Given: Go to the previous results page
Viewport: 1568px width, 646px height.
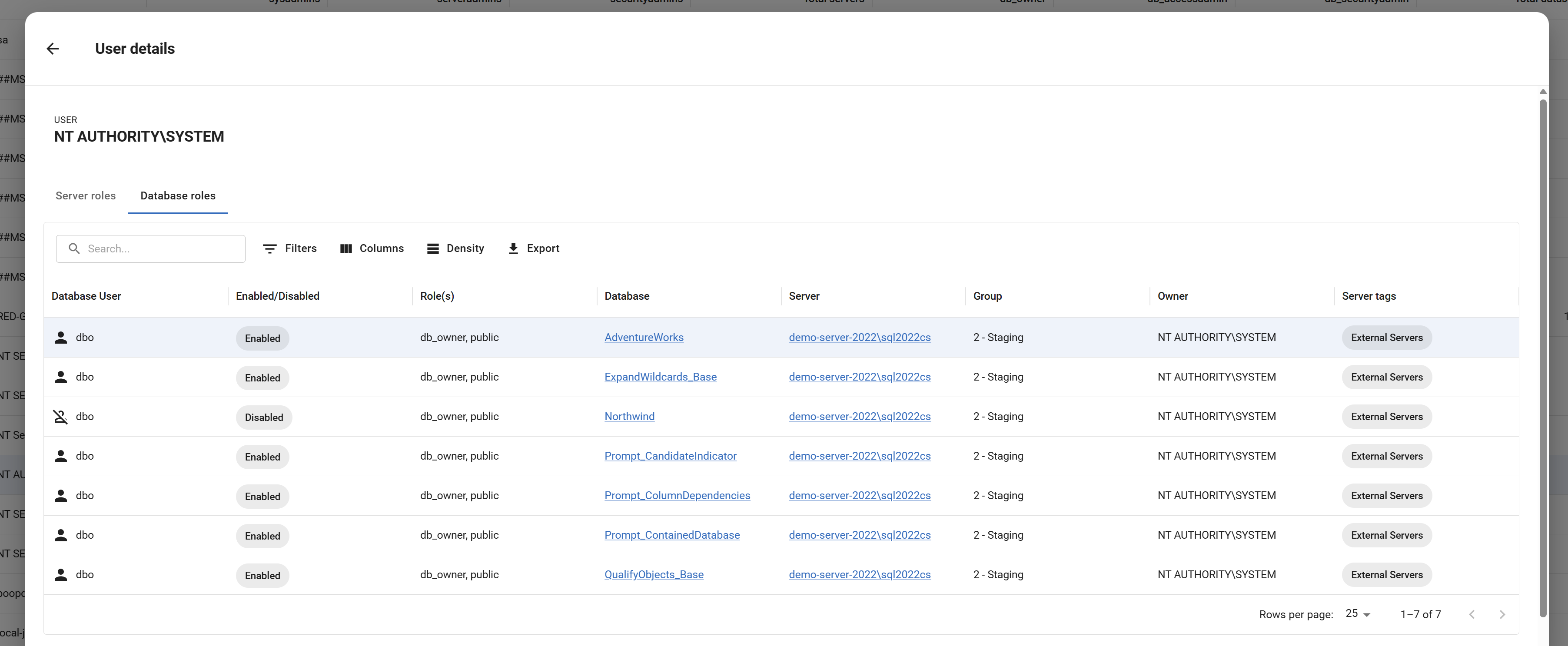Looking at the screenshot, I should [1471, 614].
